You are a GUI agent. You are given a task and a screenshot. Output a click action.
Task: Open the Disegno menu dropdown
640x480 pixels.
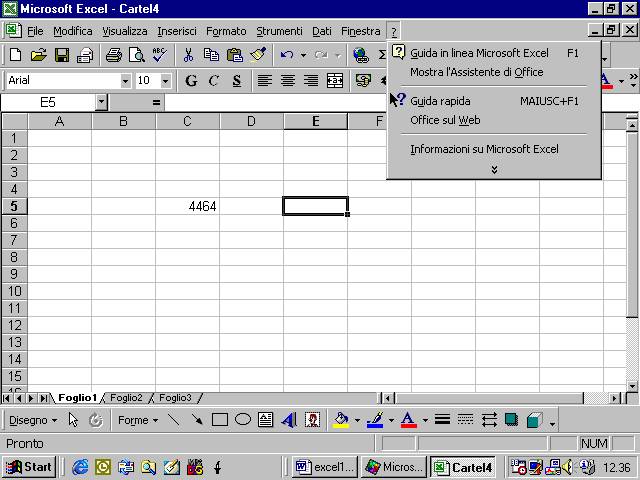point(33,420)
